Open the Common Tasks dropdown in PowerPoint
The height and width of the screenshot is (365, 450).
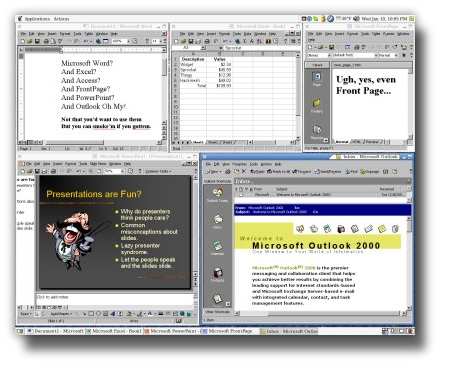click(x=158, y=171)
